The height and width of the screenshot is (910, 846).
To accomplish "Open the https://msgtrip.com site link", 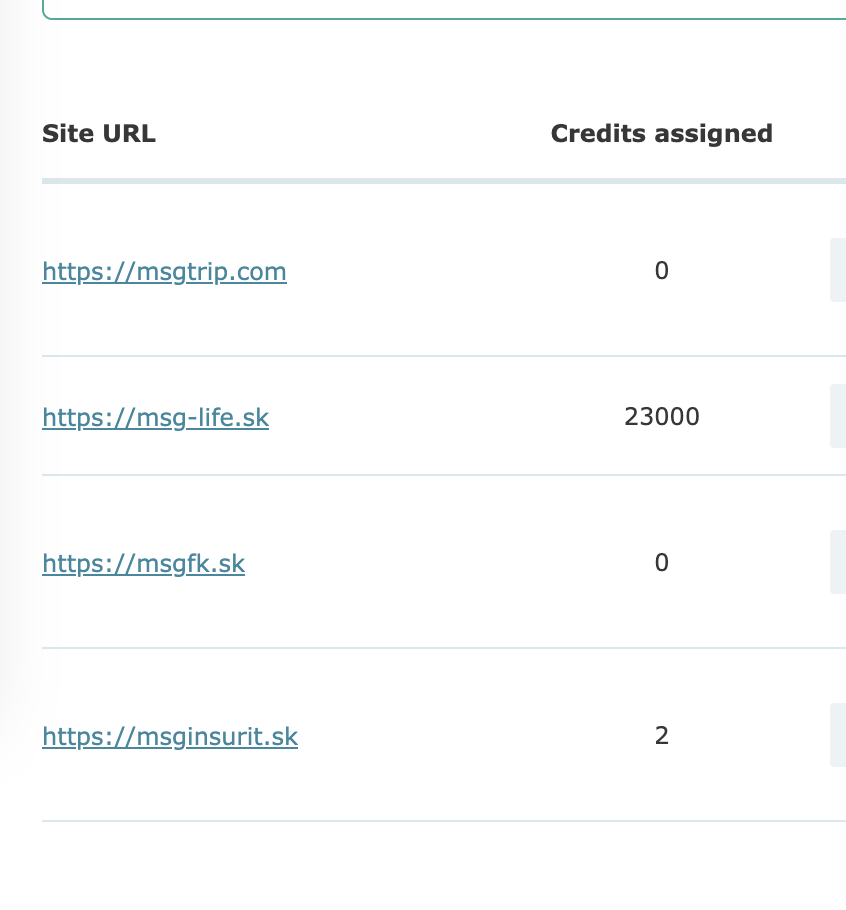I will (164, 272).
